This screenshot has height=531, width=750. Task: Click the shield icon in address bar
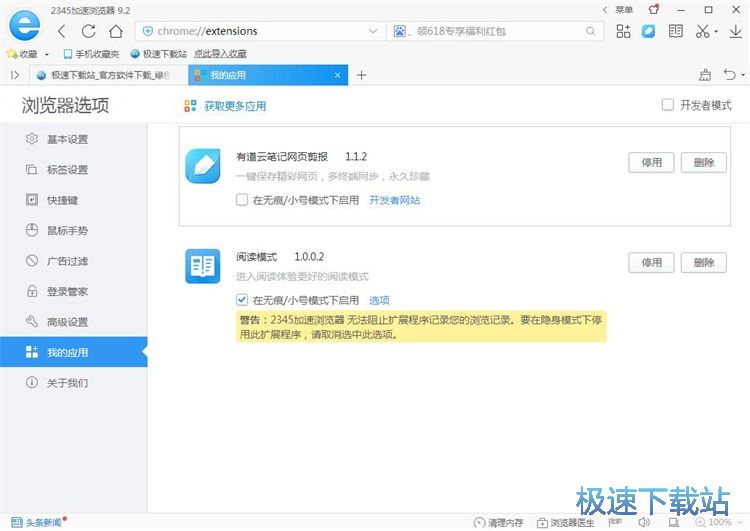coord(148,31)
